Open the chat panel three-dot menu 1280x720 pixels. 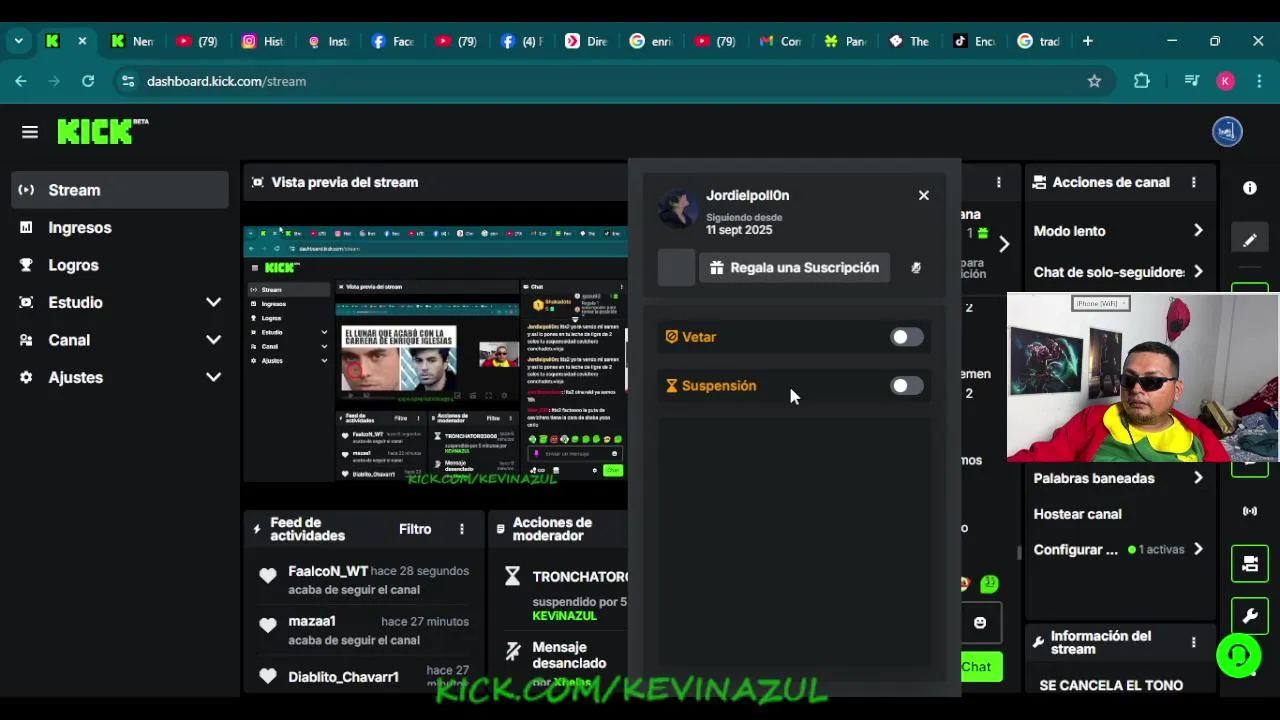(x=998, y=182)
